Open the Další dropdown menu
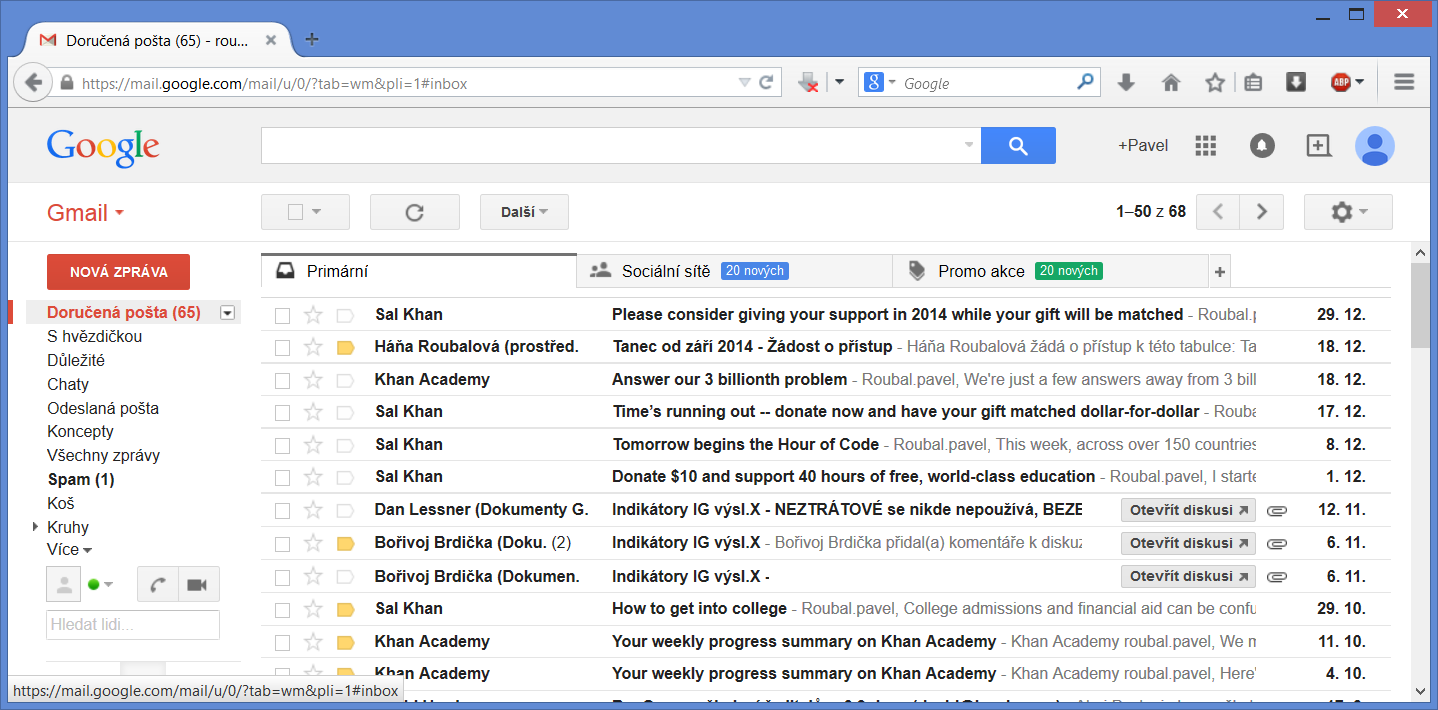The image size is (1438, 710). [524, 212]
